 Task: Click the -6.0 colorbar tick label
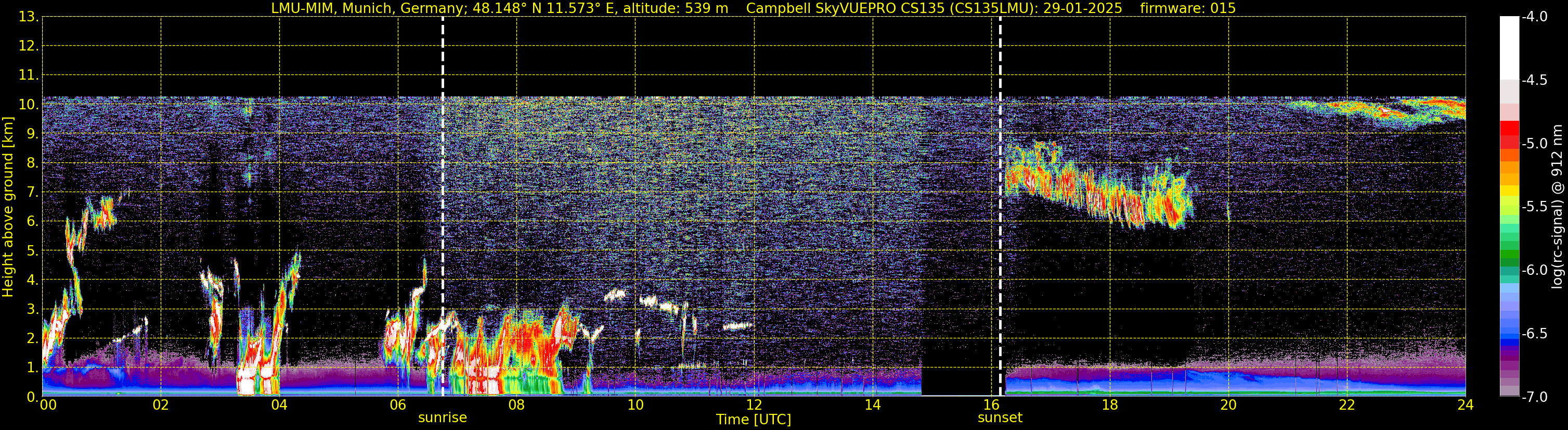(1534, 270)
